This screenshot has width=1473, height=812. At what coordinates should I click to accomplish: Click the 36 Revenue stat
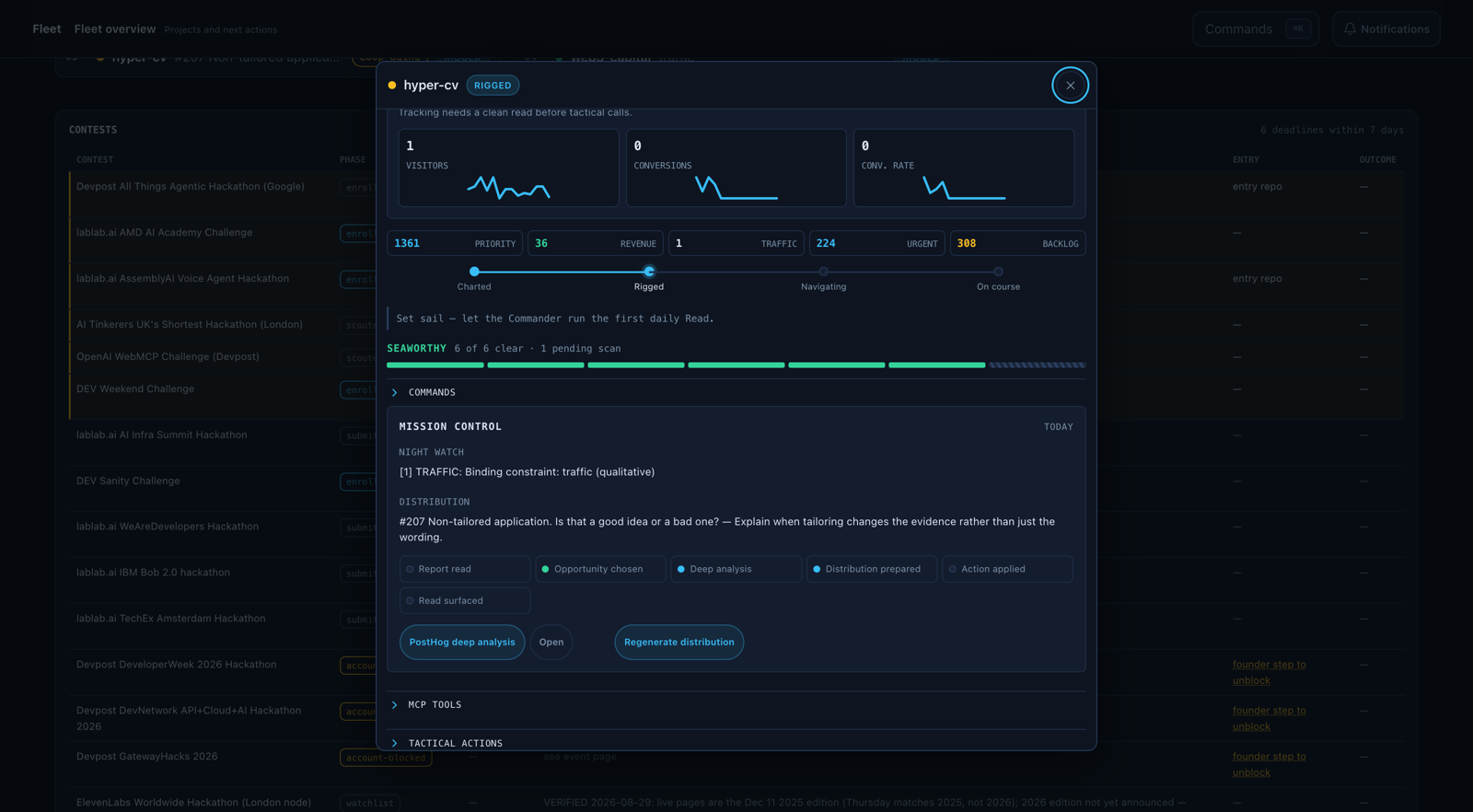(x=596, y=243)
